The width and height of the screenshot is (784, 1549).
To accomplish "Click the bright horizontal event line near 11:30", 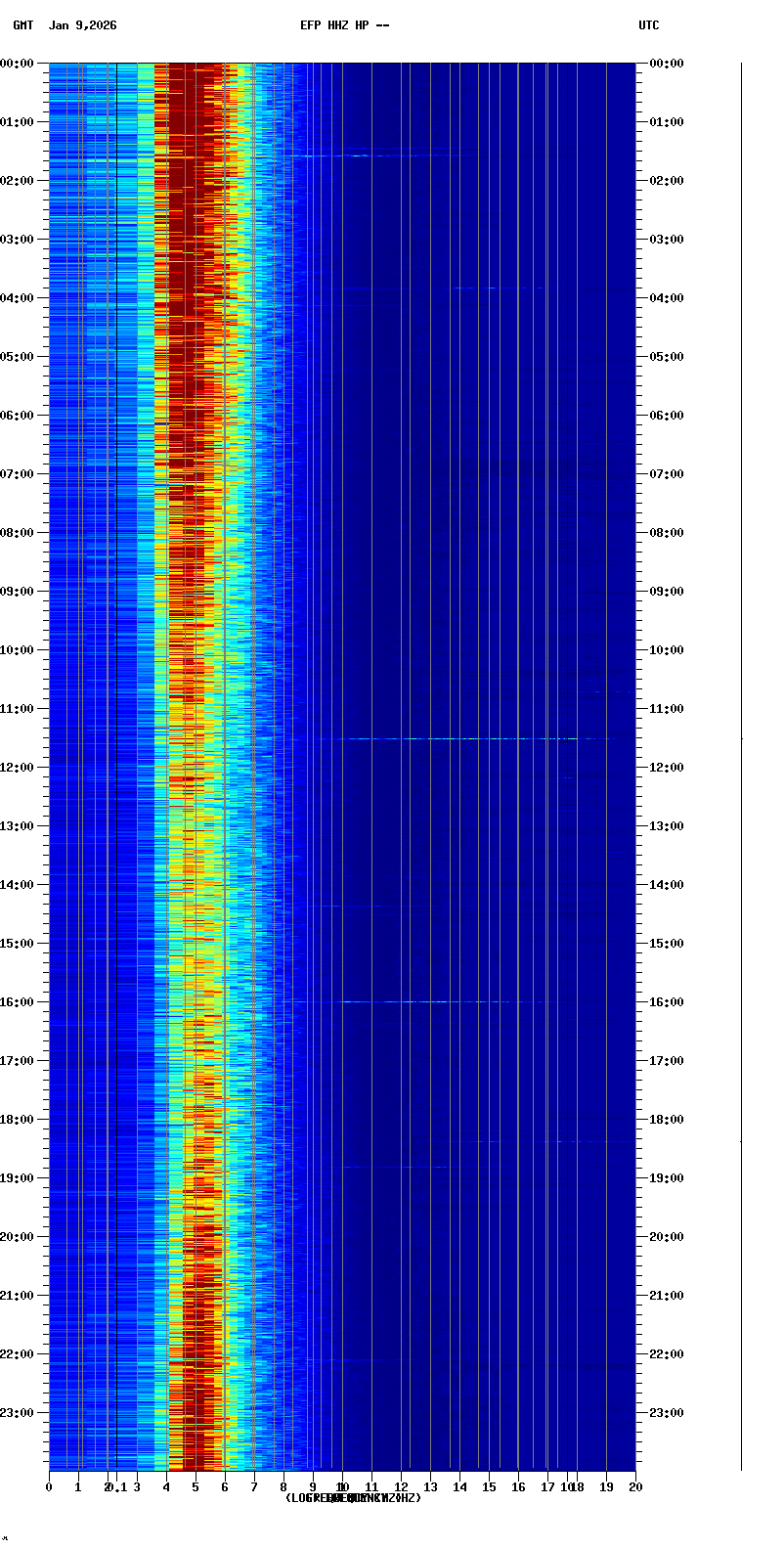I will click(x=469, y=738).
